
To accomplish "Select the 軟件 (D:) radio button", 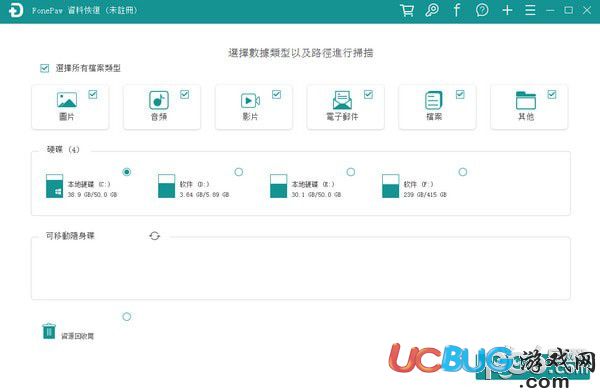I will pos(239,172).
